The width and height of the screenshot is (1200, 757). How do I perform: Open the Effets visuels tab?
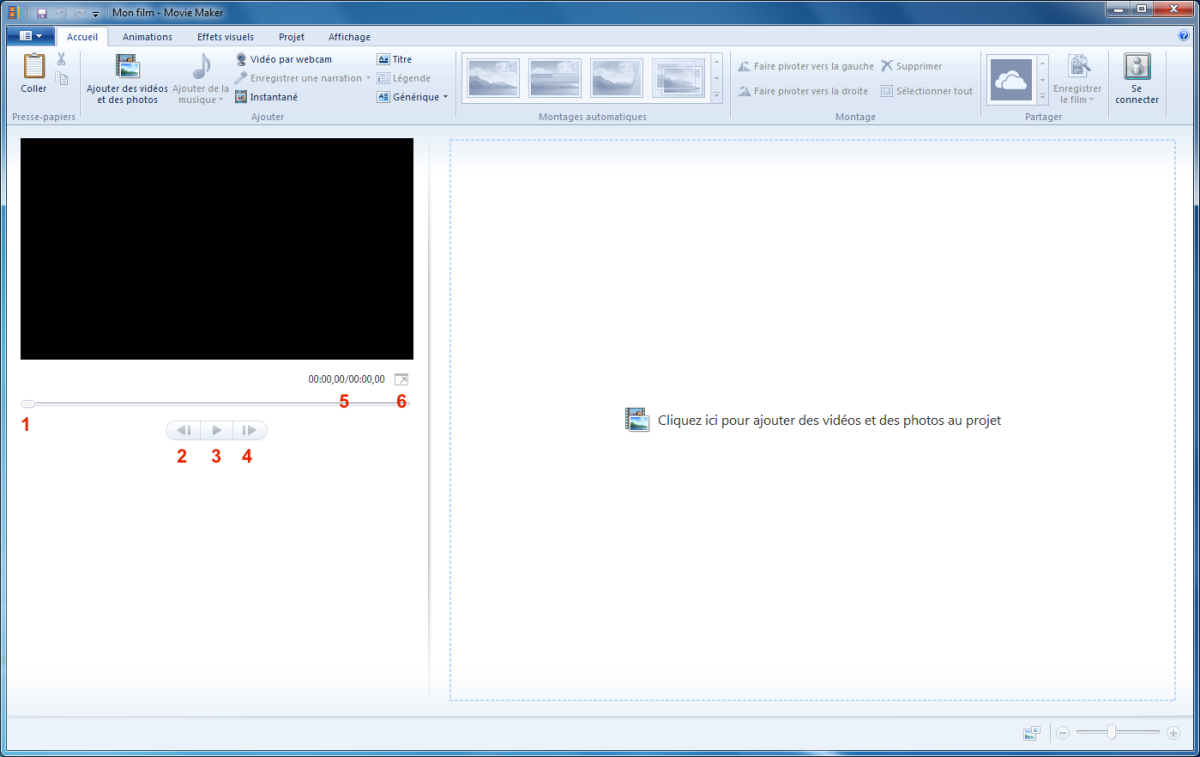coord(225,37)
